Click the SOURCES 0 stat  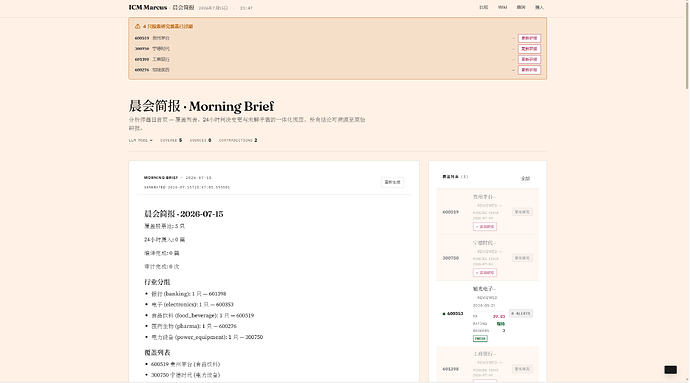pos(200,140)
